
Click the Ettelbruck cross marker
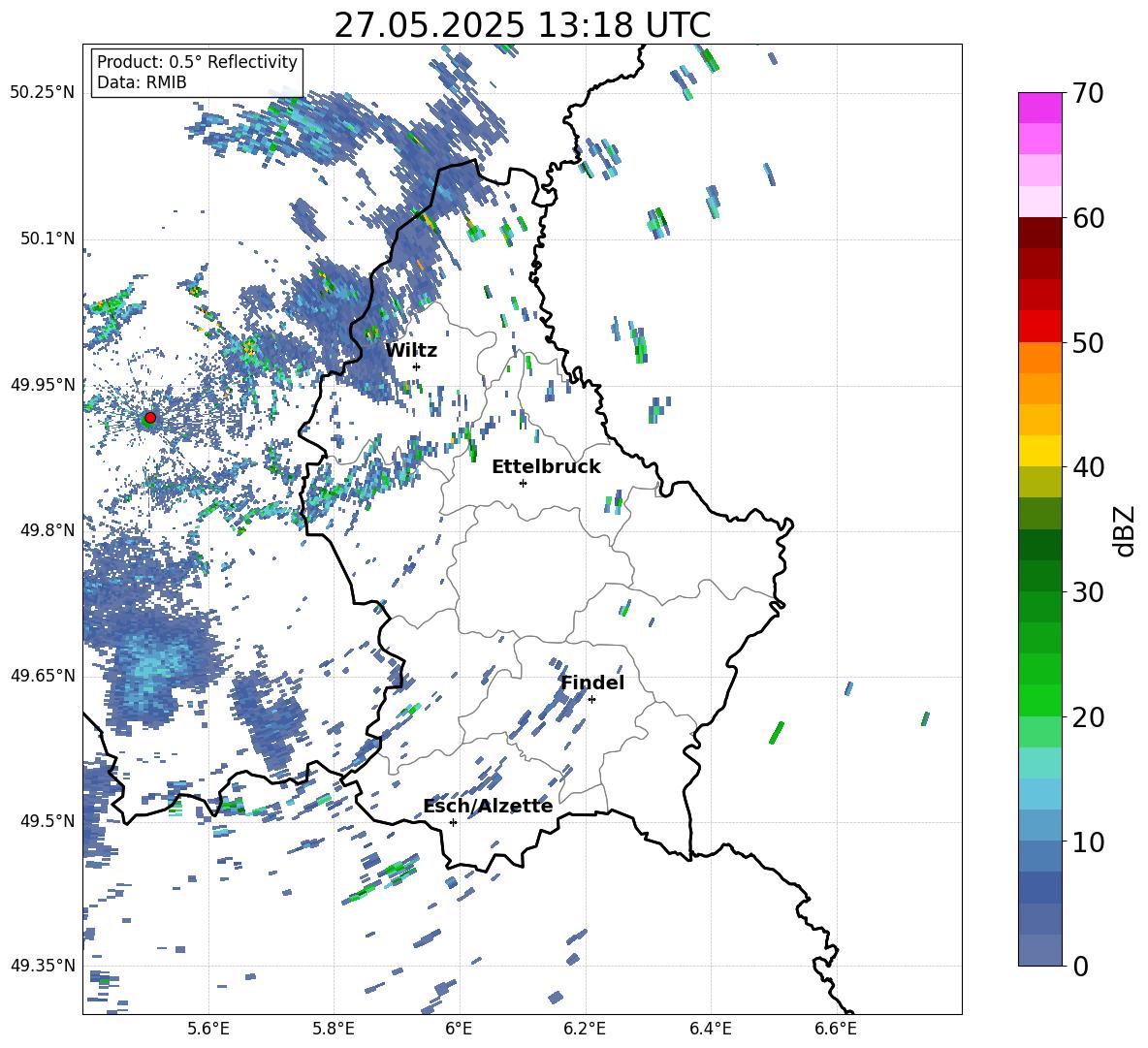click(523, 483)
